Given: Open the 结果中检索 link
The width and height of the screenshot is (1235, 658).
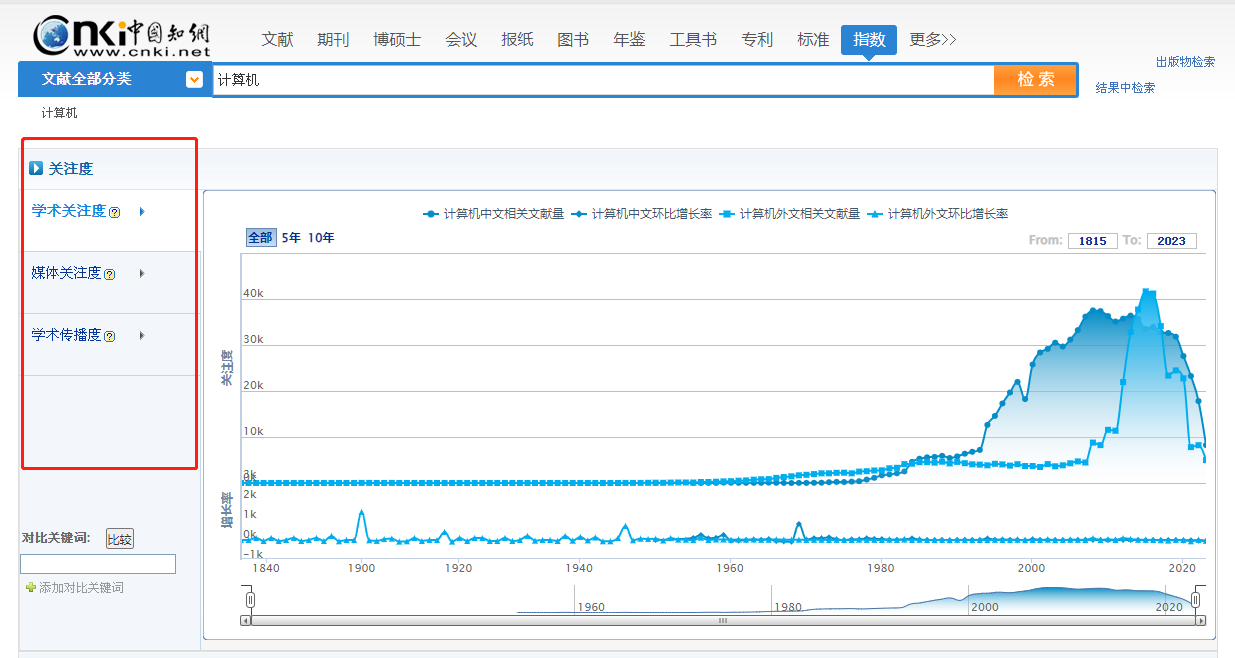Looking at the screenshot, I should click(1125, 88).
